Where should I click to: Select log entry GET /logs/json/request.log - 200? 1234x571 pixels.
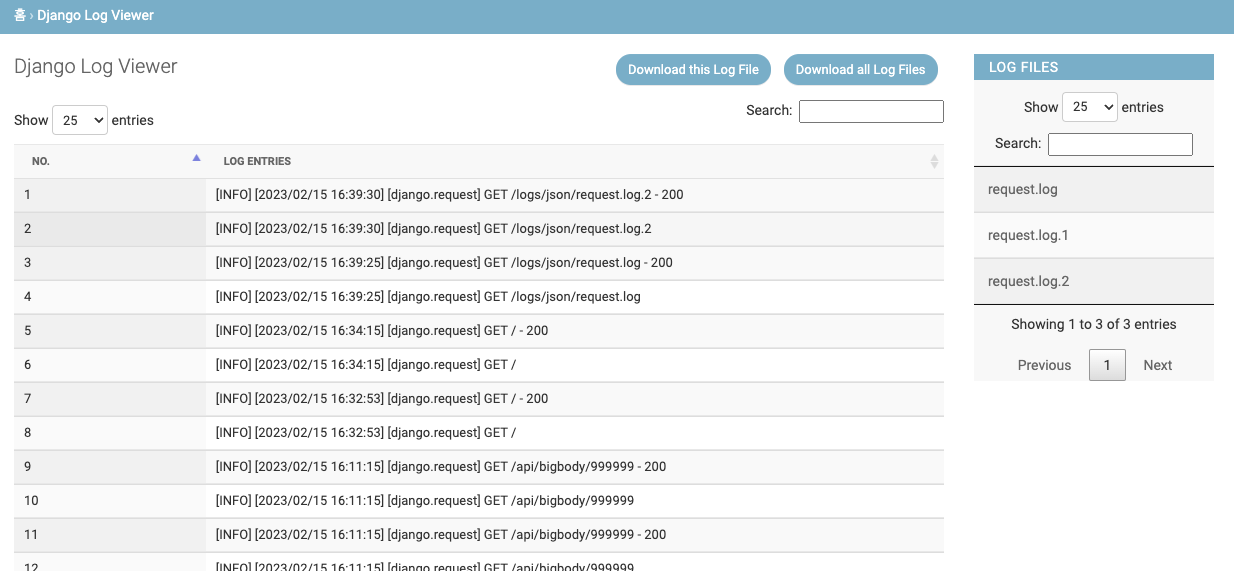tap(575, 263)
